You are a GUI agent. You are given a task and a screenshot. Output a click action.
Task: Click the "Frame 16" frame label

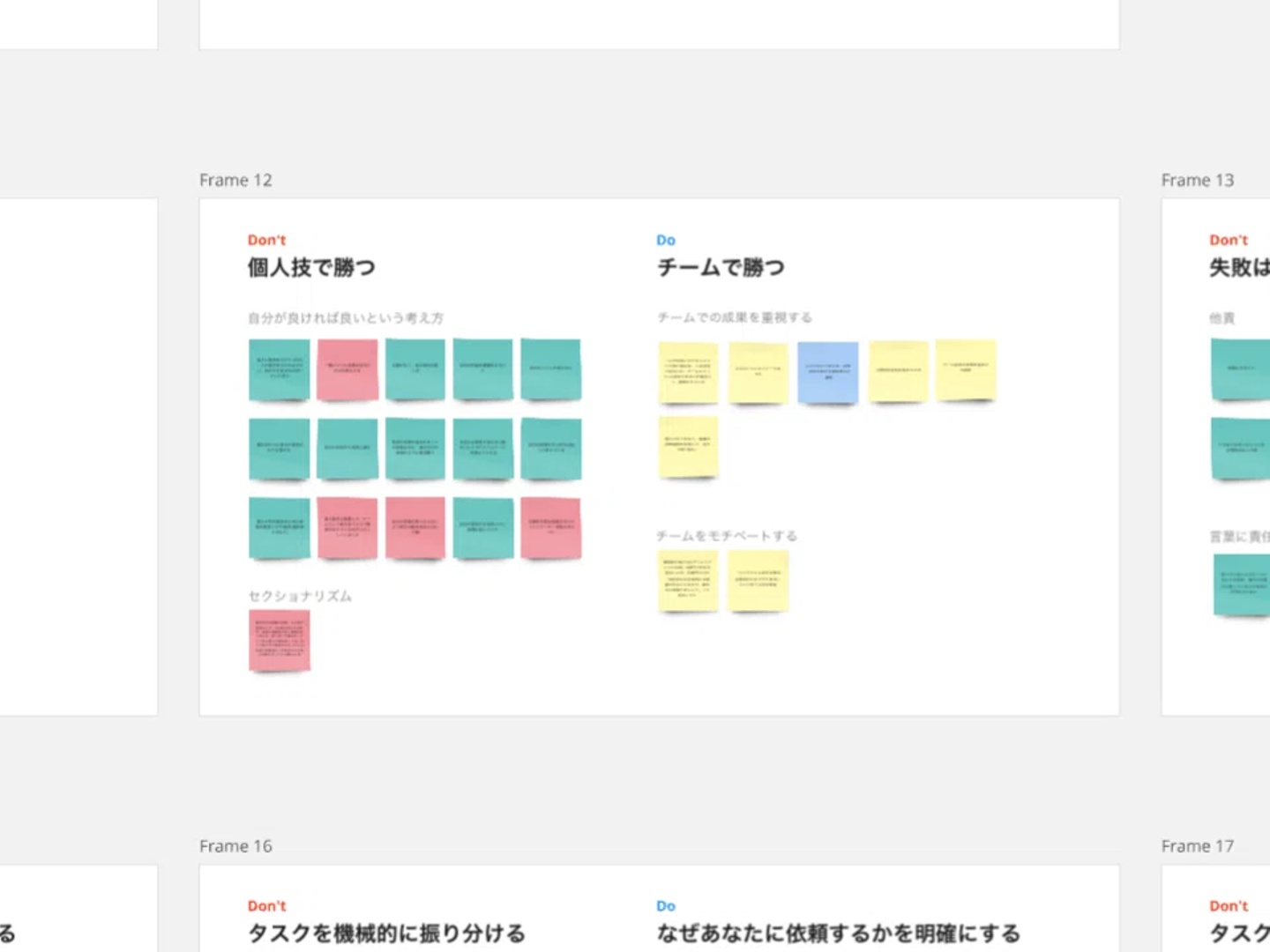pos(235,846)
